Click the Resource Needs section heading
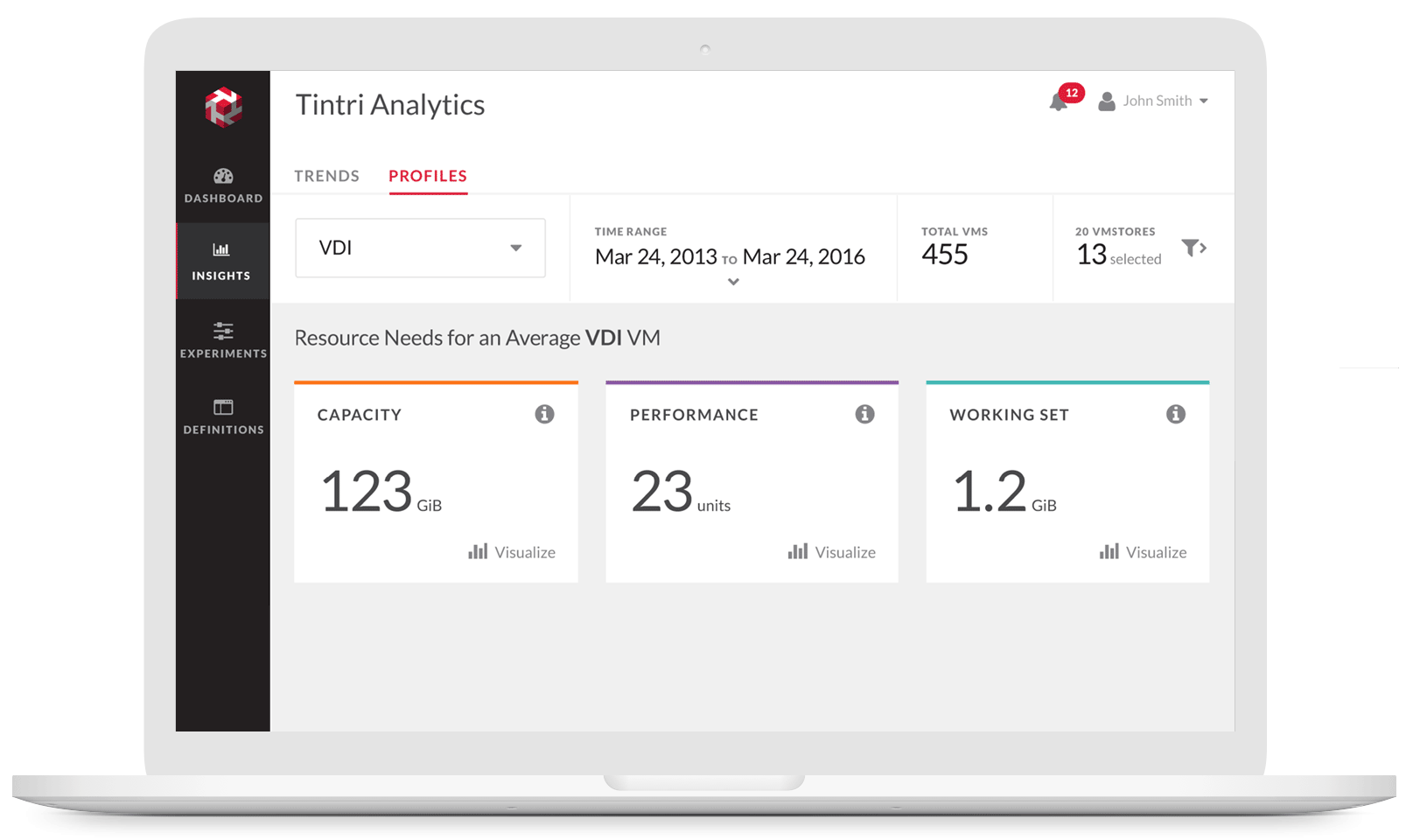Screen dimensions: 1413x840 tap(478, 338)
